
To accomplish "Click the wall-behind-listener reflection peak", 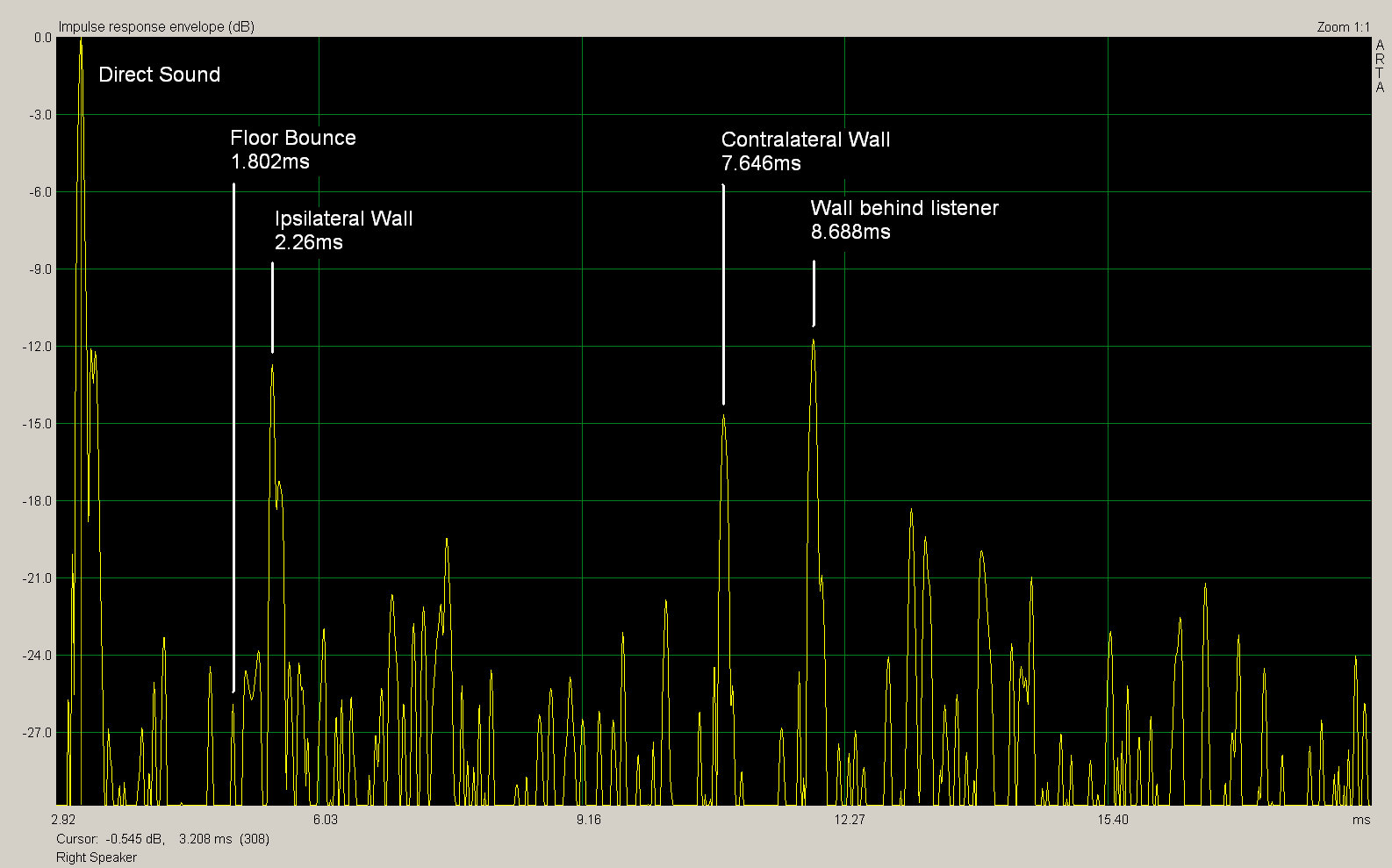I will point(814,341).
